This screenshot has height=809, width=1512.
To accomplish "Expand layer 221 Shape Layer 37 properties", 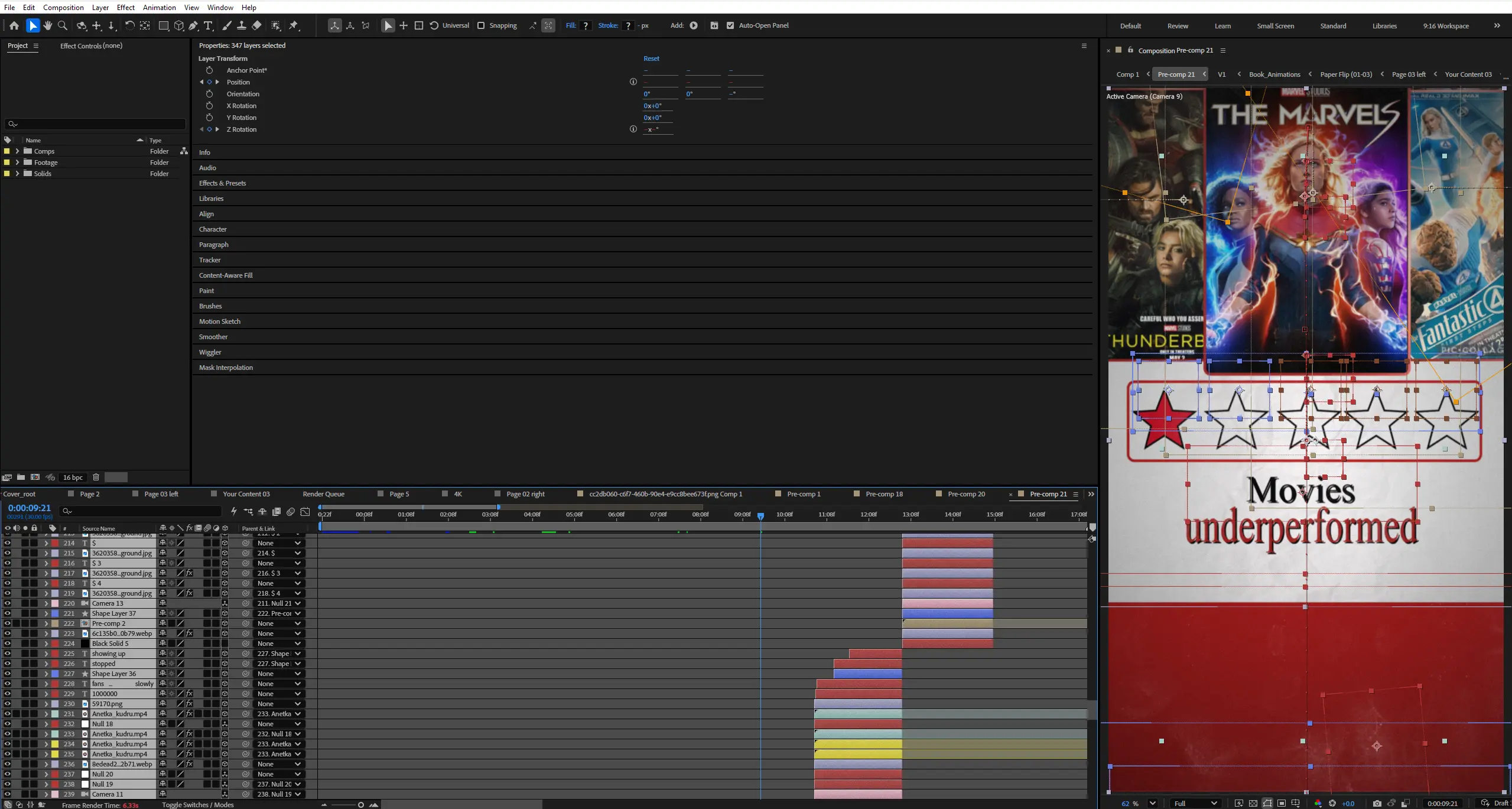I will [x=46, y=613].
